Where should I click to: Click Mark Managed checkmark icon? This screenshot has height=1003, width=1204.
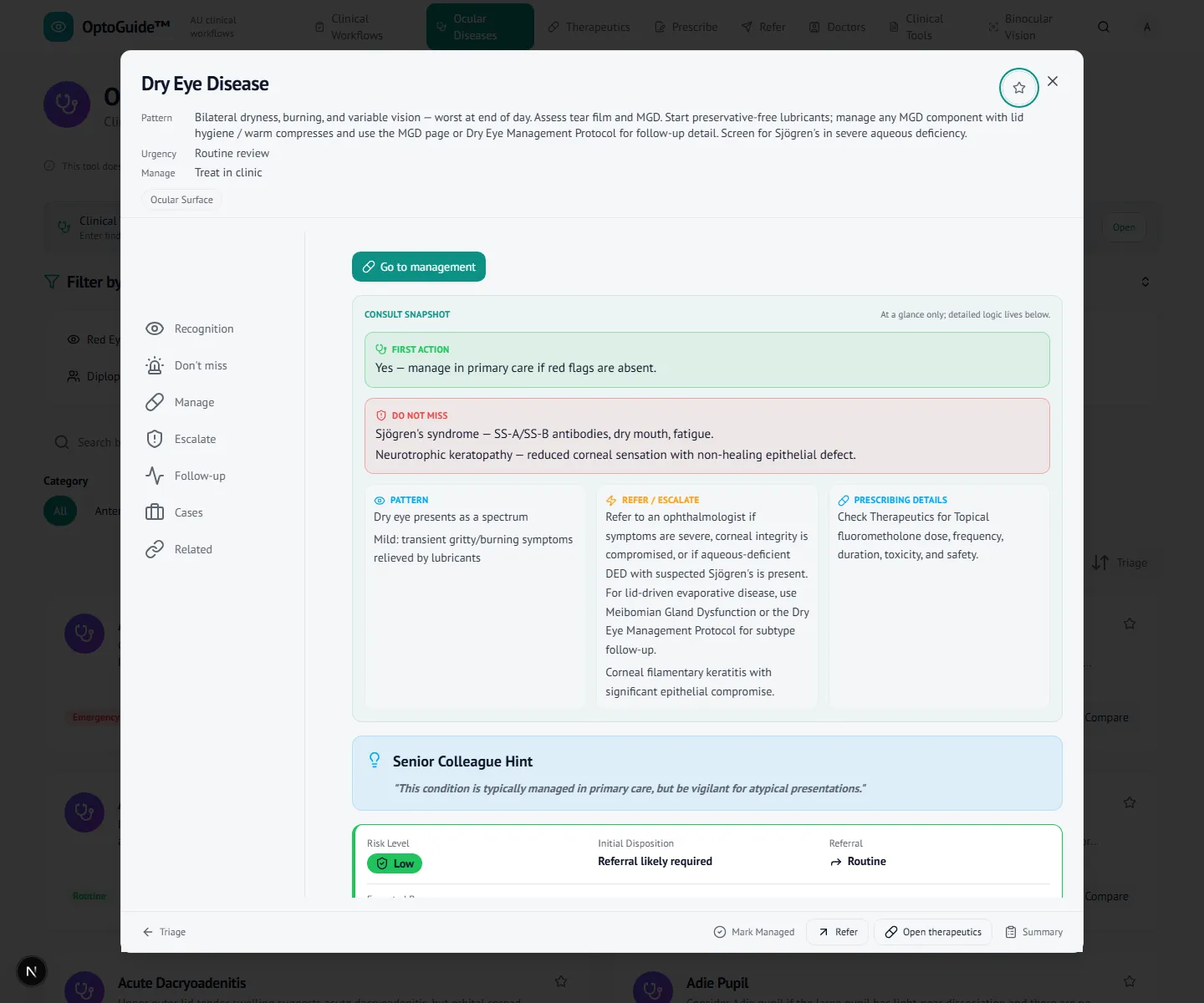pyautogui.click(x=720, y=932)
